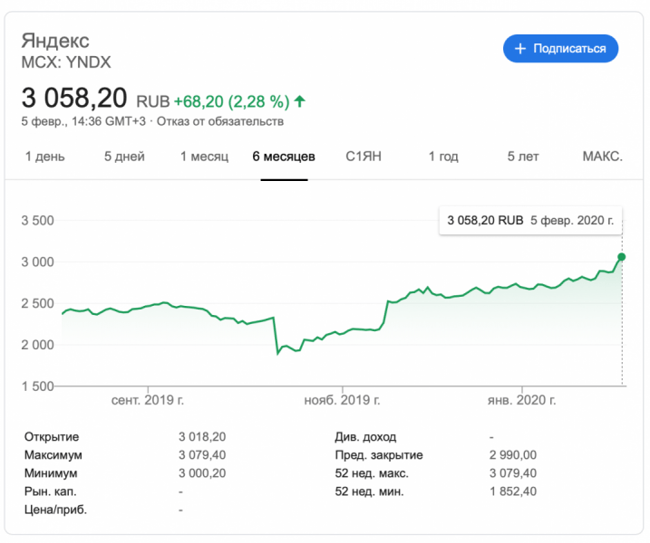This screenshot has height=543, width=650.
Task: Open the 1 месяц chart range
Action: [x=204, y=157]
